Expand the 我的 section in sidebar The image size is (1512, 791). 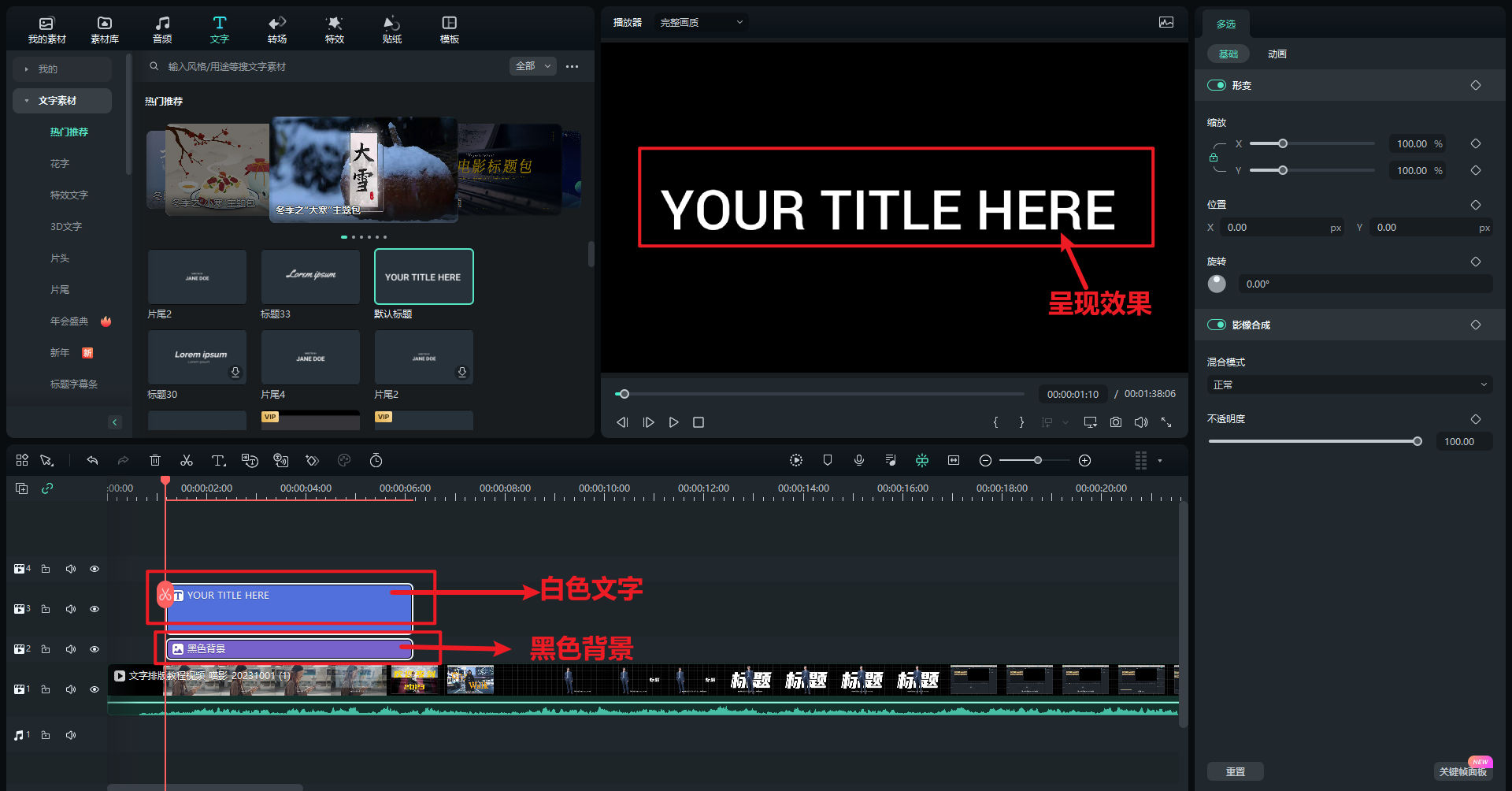pyautogui.click(x=61, y=69)
